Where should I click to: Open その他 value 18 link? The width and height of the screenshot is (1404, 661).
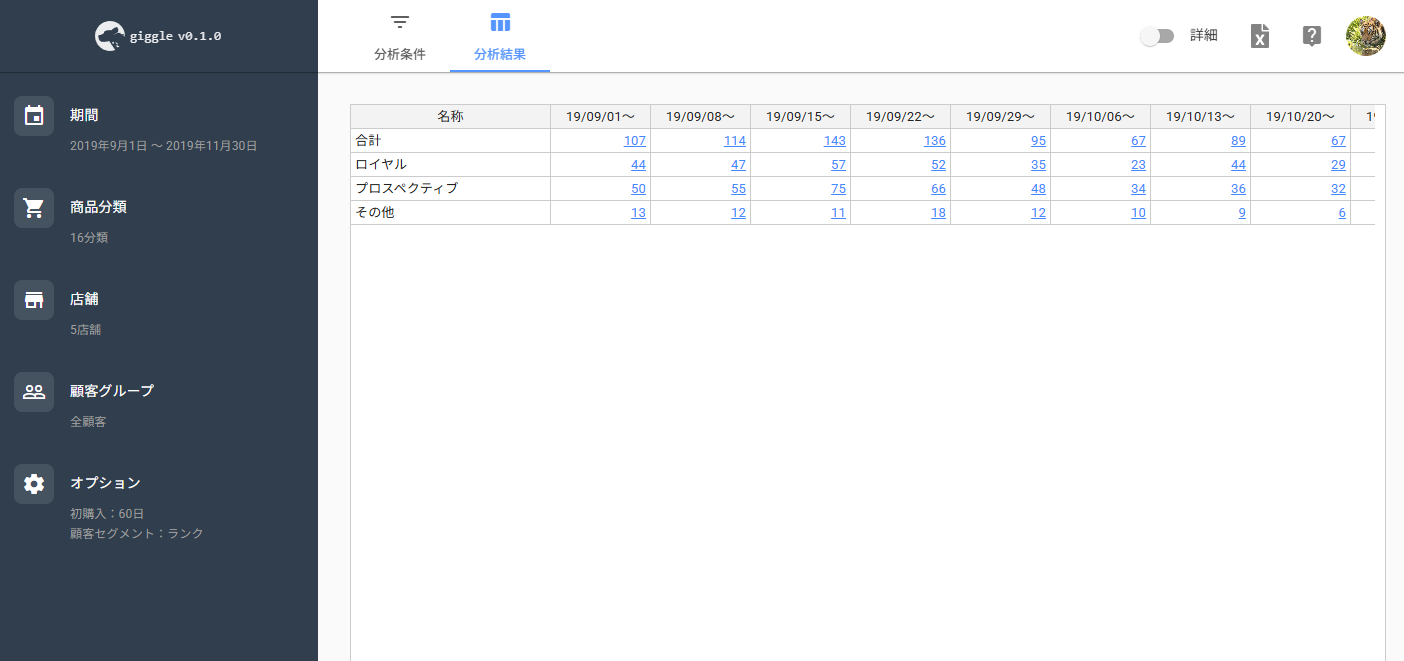(x=938, y=213)
